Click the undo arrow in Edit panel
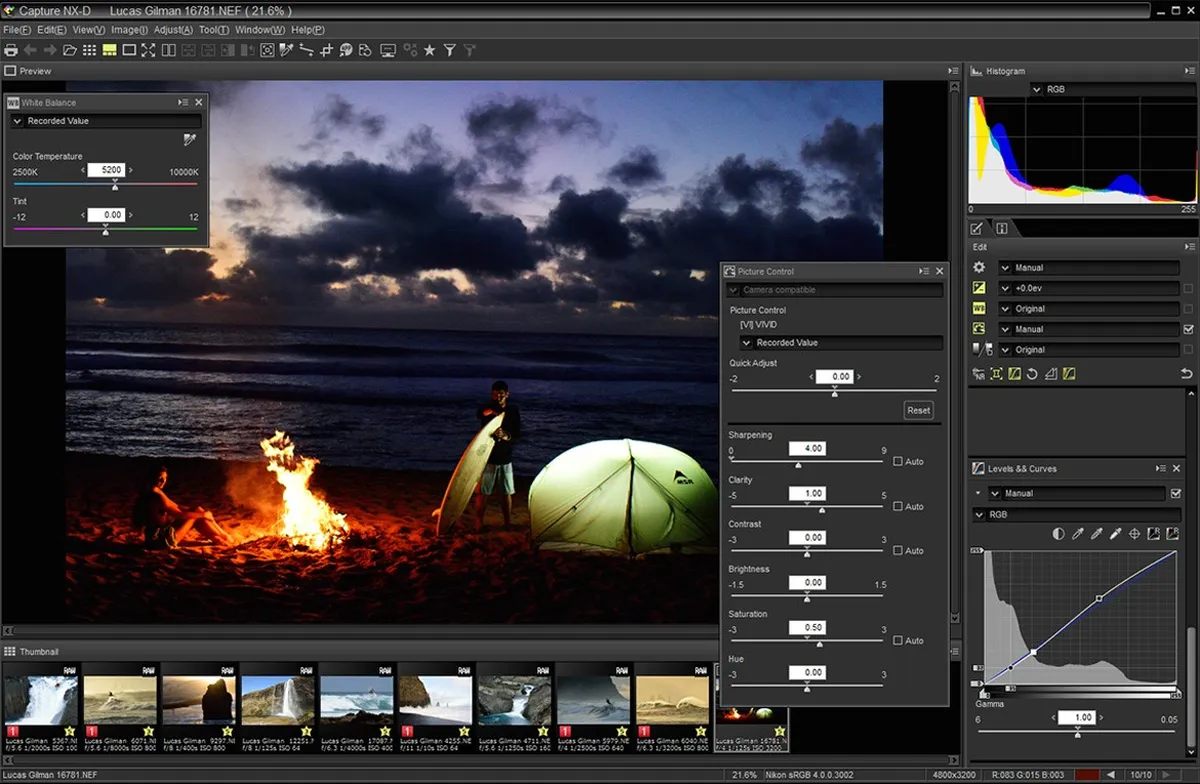The height and width of the screenshot is (784, 1200). [1187, 373]
